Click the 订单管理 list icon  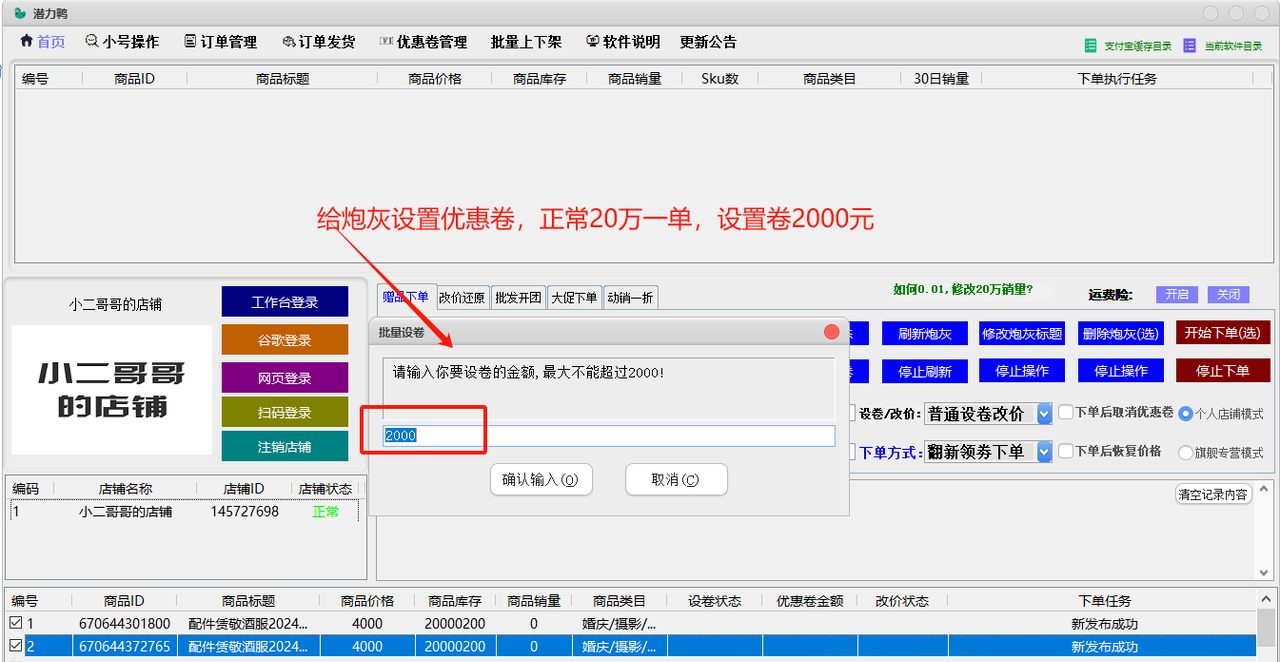click(x=190, y=41)
